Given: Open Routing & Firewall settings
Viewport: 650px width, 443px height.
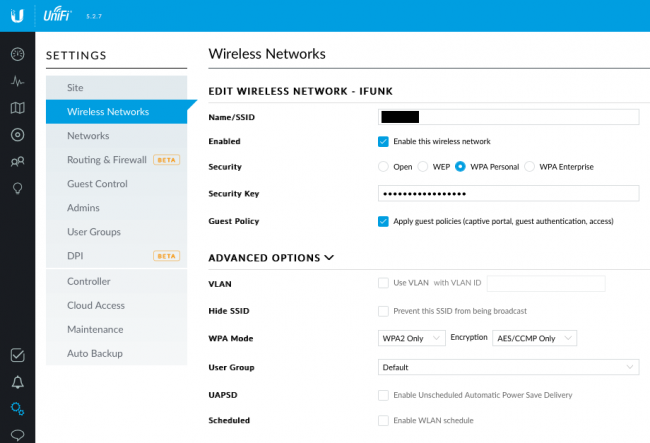Looking at the screenshot, I should point(116,160).
